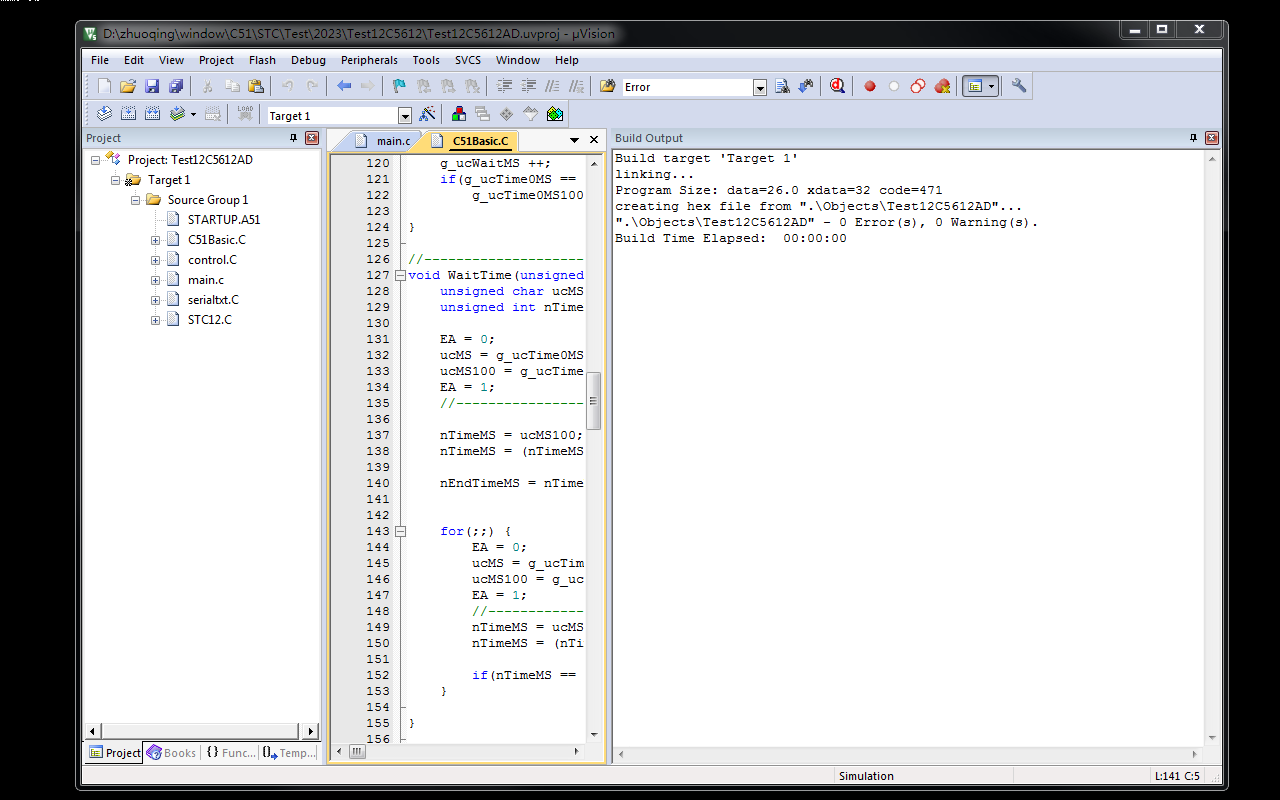Image resolution: width=1280 pixels, height=800 pixels.
Task: Open the Pack Installer icon
Action: [x=555, y=114]
